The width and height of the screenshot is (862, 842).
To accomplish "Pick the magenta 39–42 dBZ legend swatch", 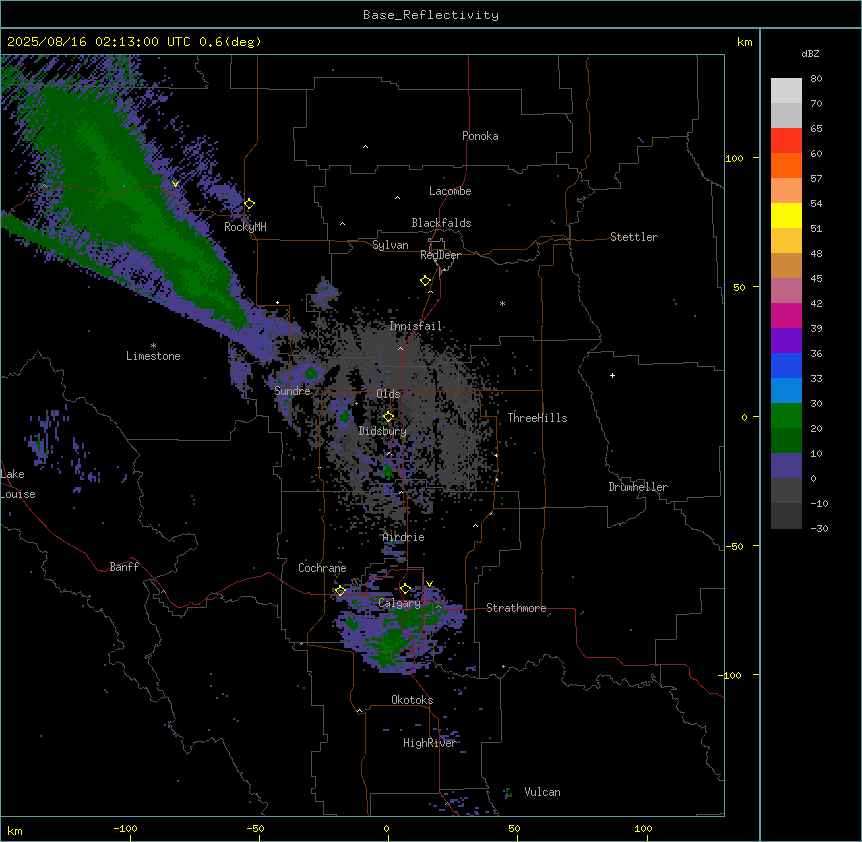I will coord(786,315).
